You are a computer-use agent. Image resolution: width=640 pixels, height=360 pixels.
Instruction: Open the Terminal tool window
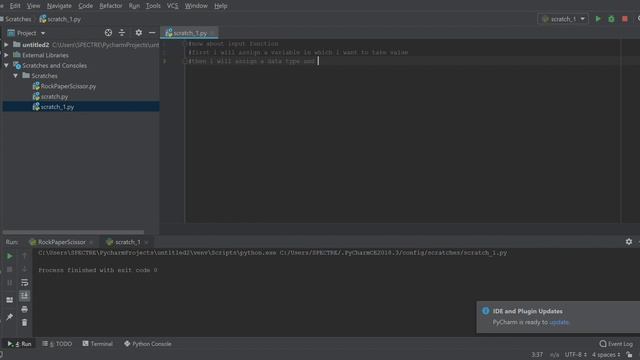coord(98,344)
